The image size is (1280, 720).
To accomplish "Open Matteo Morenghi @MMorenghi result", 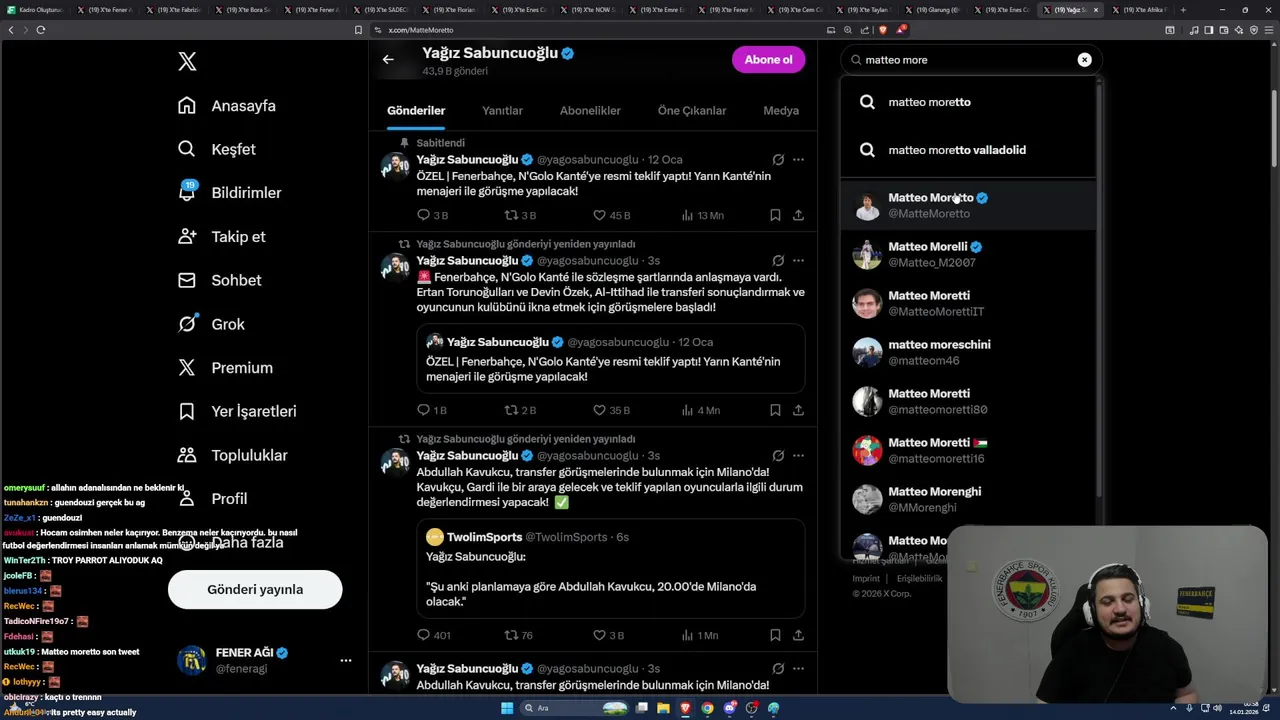I will (968, 499).
